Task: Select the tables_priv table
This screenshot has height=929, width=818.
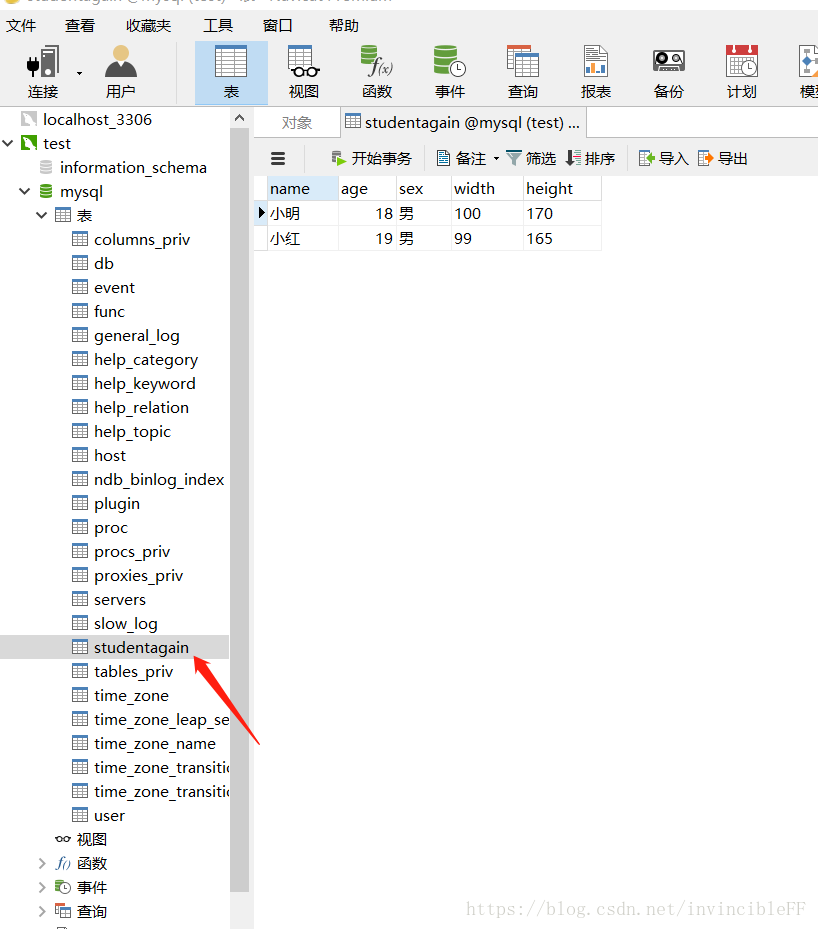Action: 133,671
